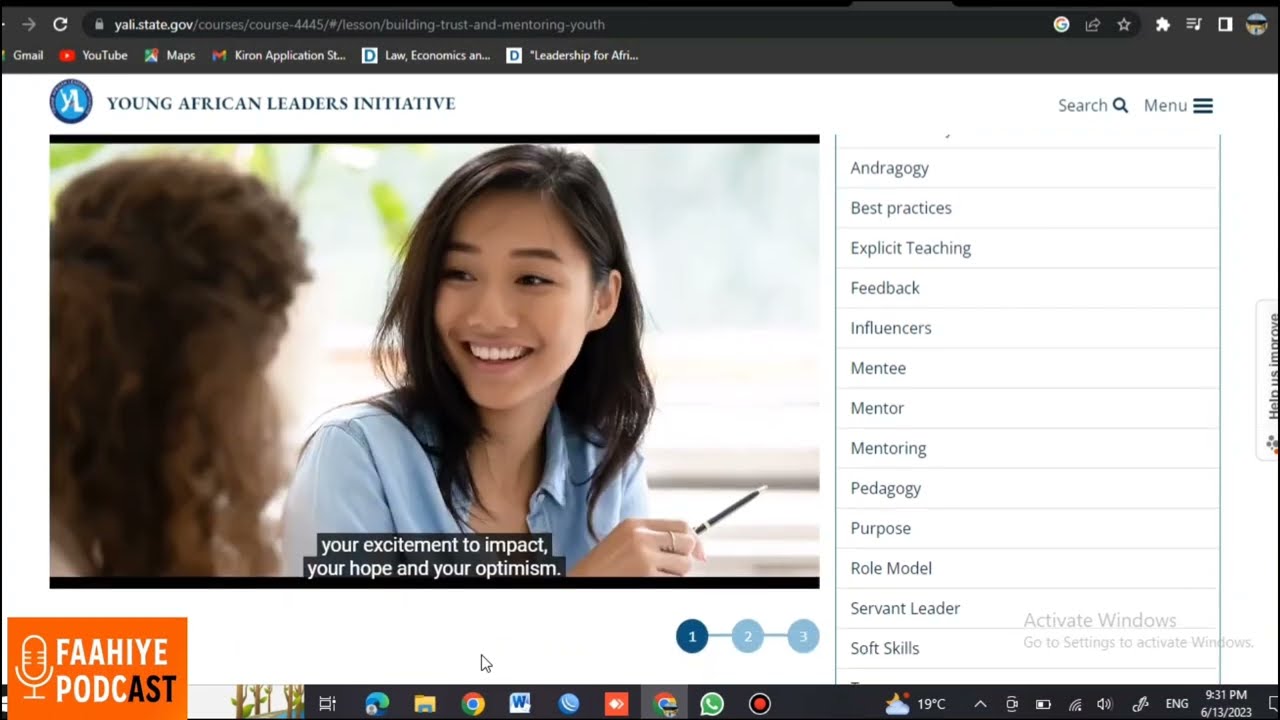Open the battery status tray icon
Viewport: 1280px width, 720px height.
click(x=1043, y=704)
